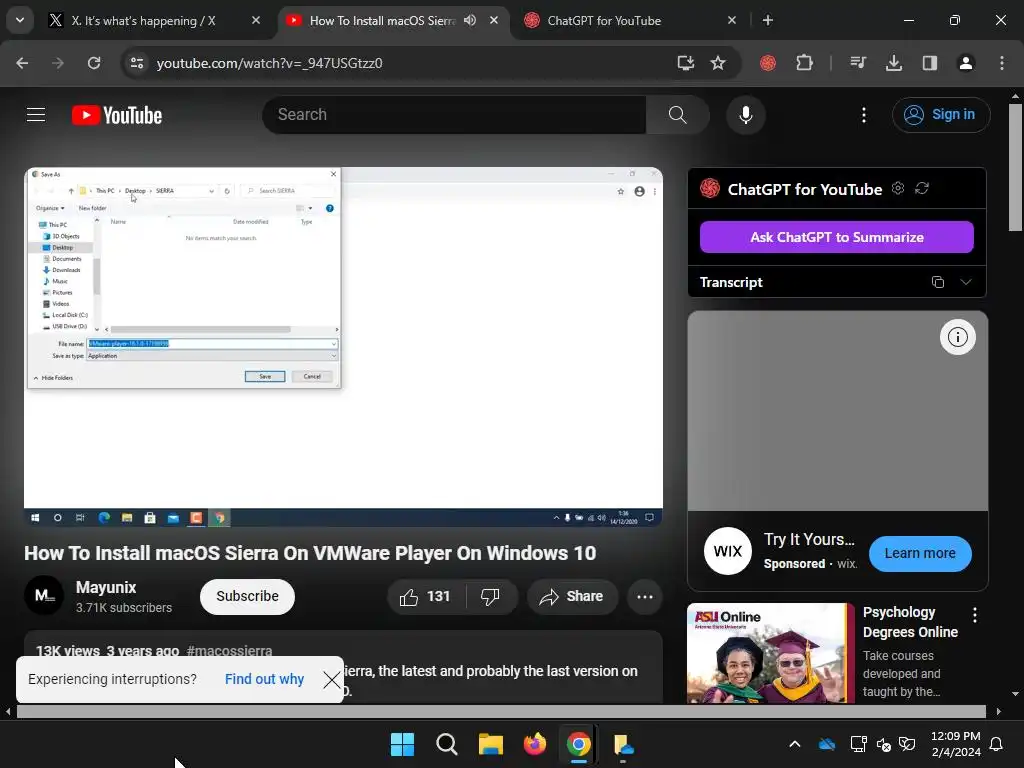Click the Sign in button

[940, 115]
